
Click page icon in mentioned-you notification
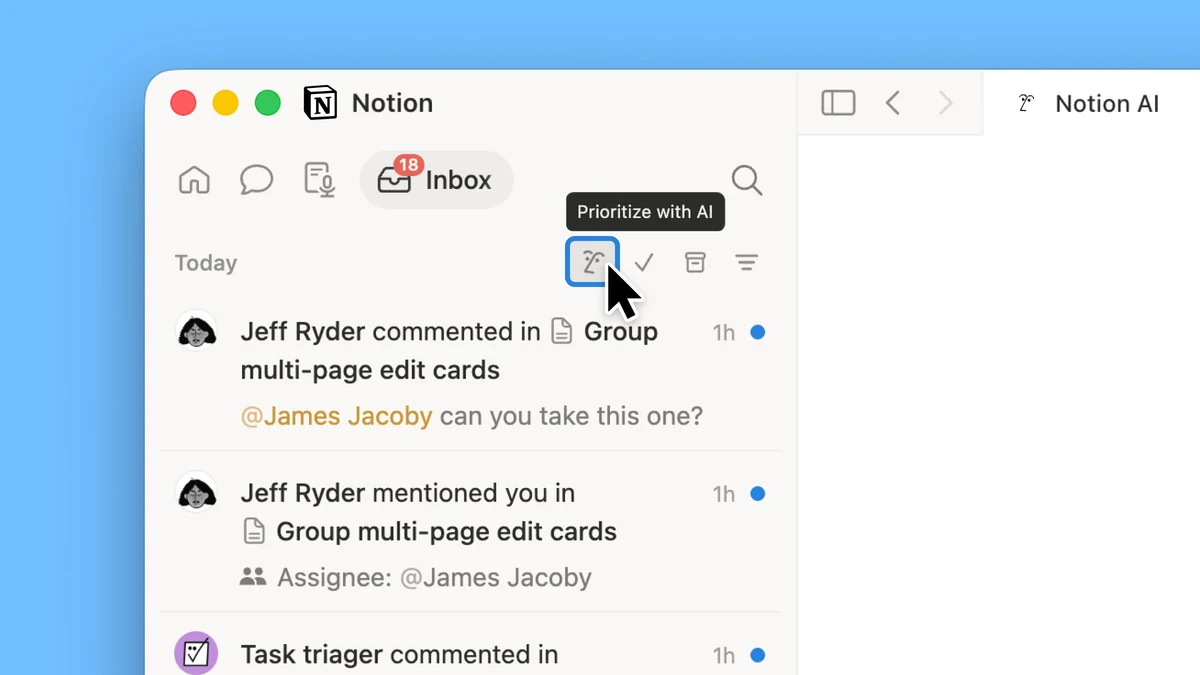pos(254,531)
